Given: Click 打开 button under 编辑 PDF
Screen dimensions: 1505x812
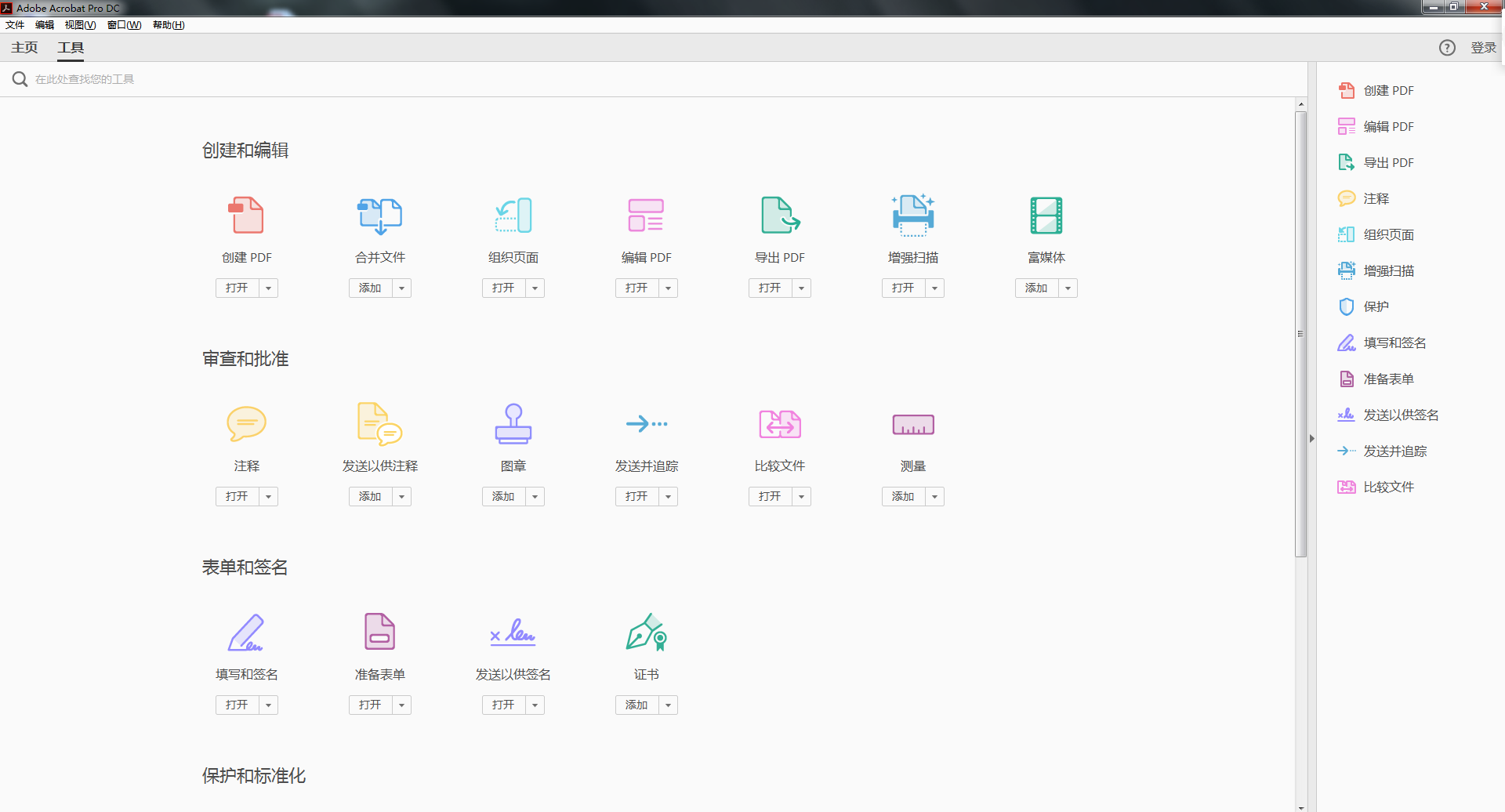Looking at the screenshot, I should (x=636, y=288).
